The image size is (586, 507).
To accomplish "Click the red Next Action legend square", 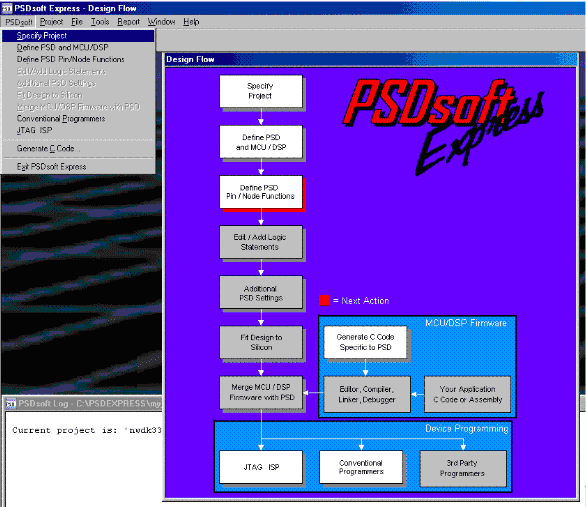I will pos(324,300).
